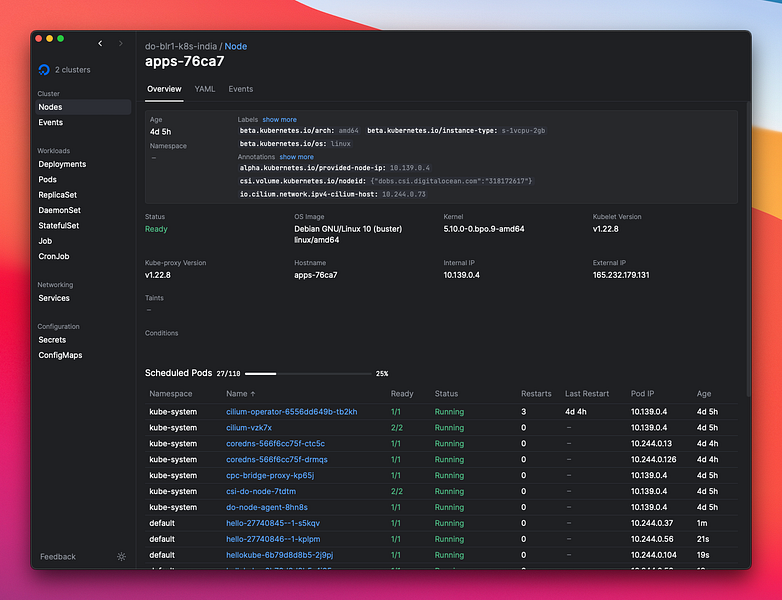The height and width of the screenshot is (600, 782).
Task: Open CronJob in the sidebar
Action: pos(54,256)
